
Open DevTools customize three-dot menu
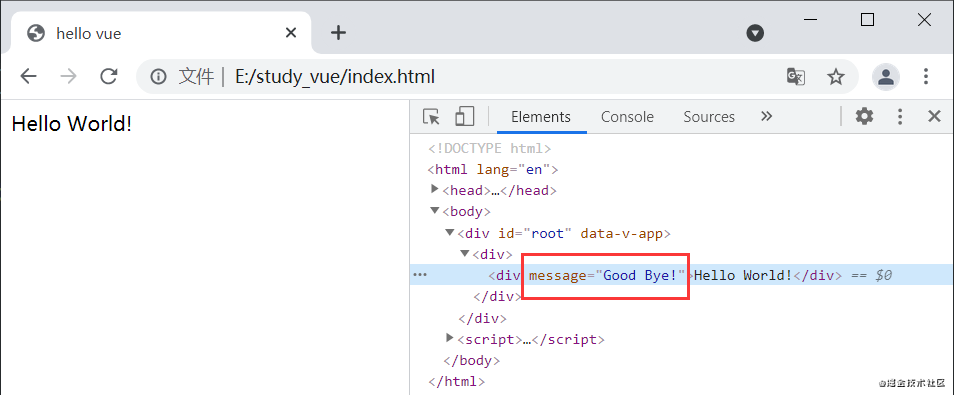point(900,116)
